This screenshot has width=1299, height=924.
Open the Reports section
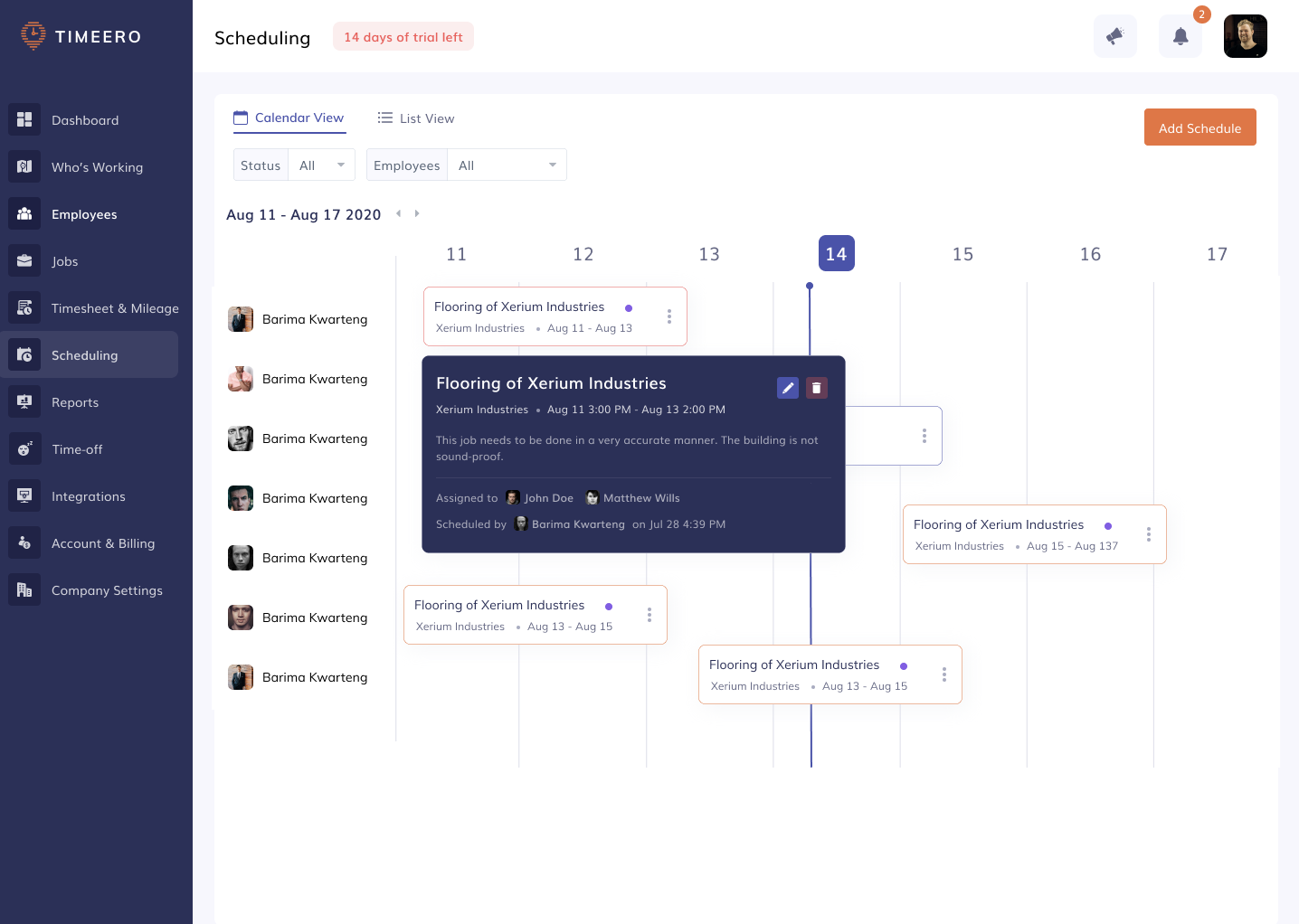pyautogui.click(x=75, y=401)
